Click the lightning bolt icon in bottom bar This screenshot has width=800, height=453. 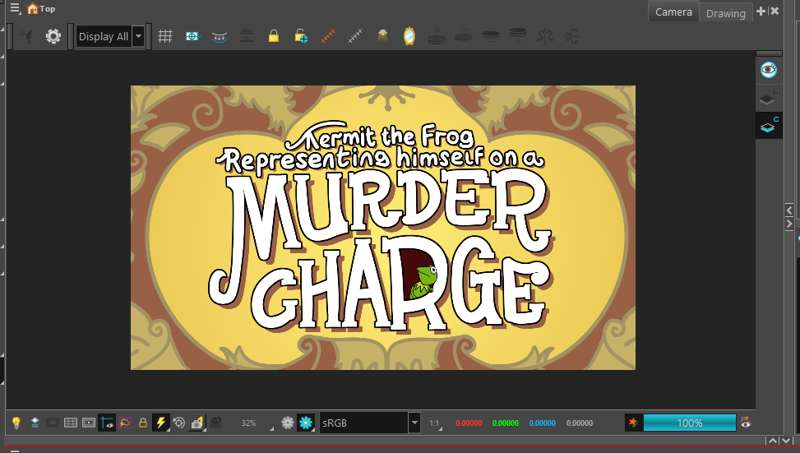tap(160, 423)
